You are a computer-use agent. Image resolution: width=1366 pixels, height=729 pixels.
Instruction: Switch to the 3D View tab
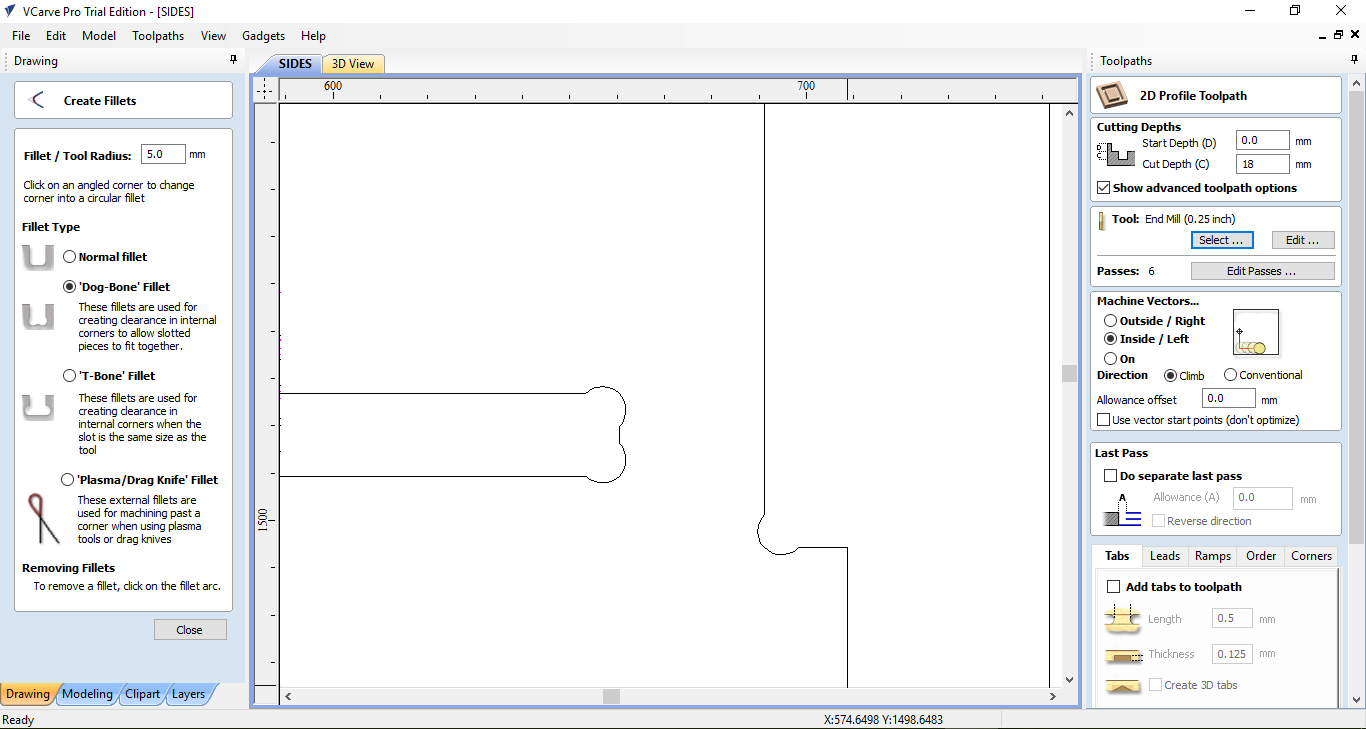tap(353, 64)
